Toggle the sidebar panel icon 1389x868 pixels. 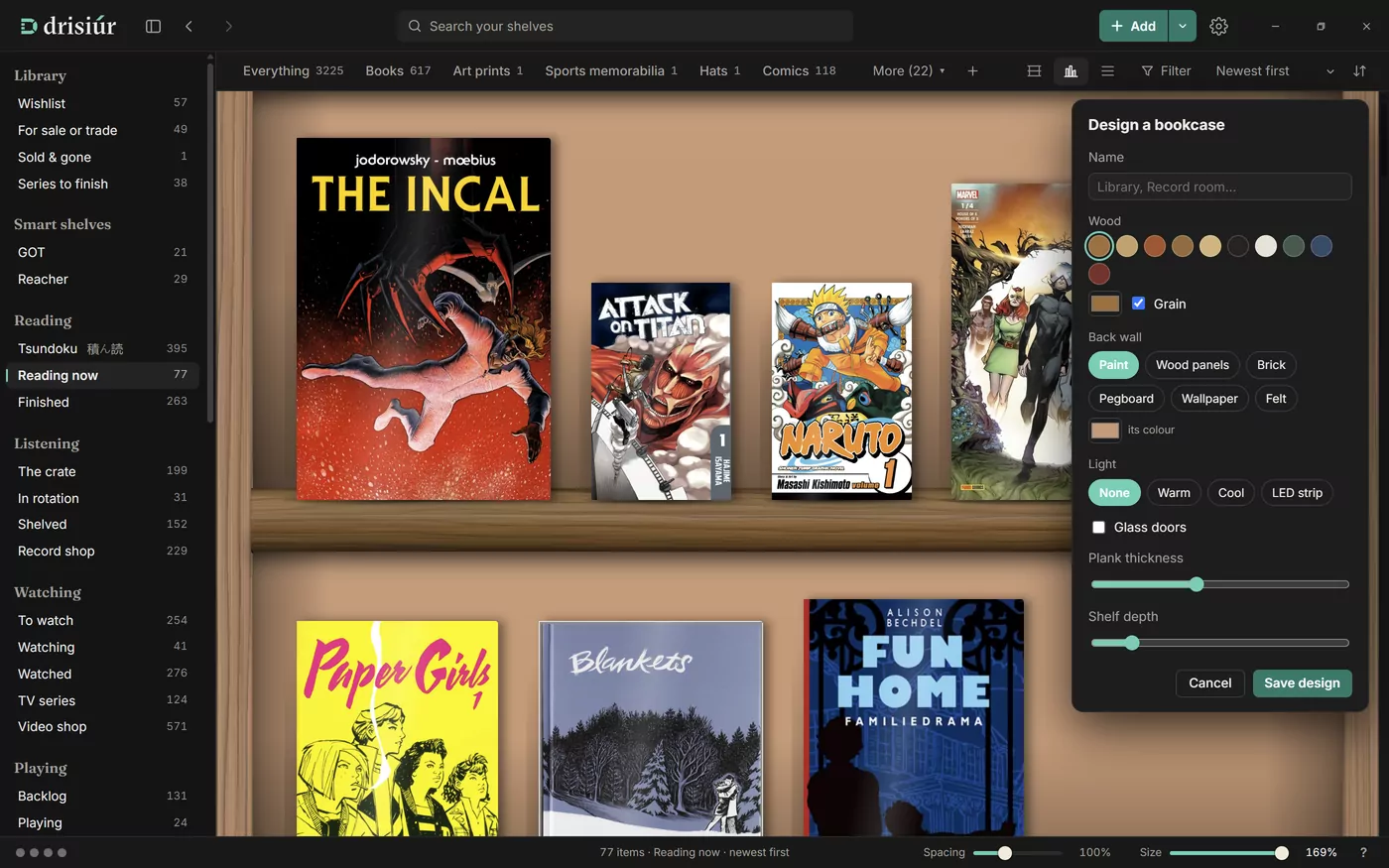point(153,27)
